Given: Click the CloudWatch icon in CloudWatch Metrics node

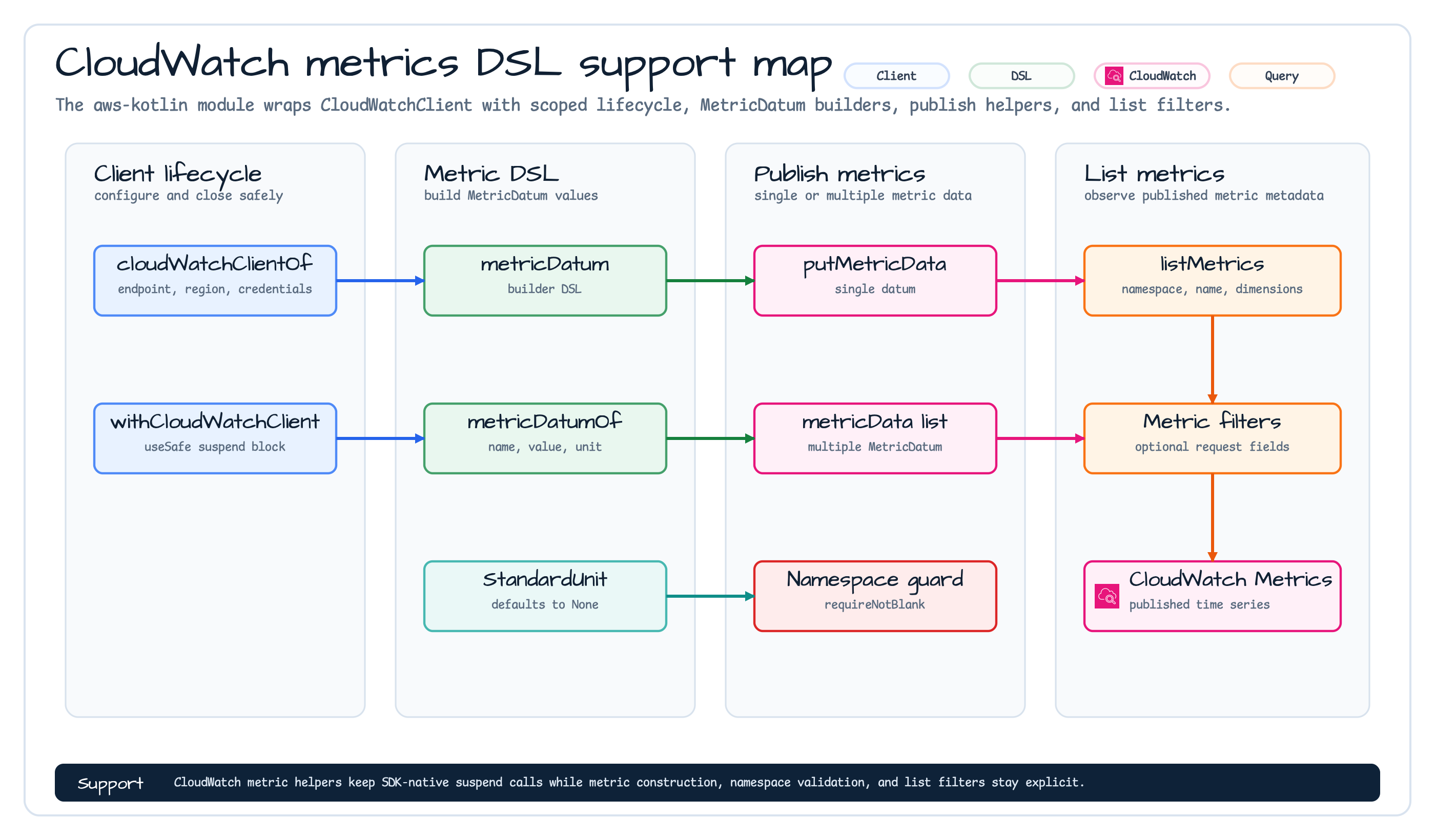Looking at the screenshot, I should click(x=1107, y=596).
